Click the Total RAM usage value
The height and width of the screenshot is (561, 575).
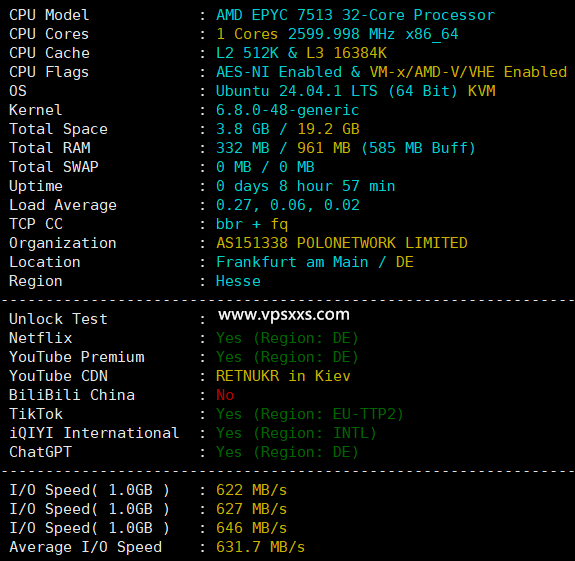click(x=345, y=148)
